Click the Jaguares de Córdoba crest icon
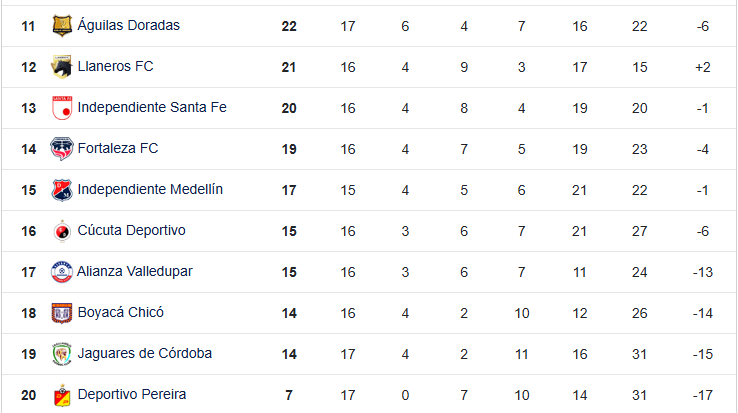Viewport: 738px width, 413px height. 62,354
